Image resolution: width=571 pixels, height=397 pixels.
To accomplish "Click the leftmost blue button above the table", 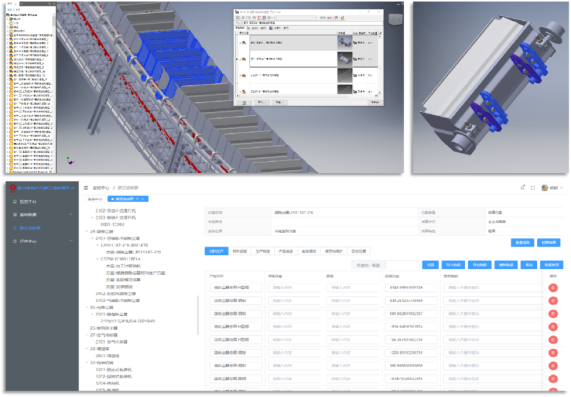I will tap(430, 265).
